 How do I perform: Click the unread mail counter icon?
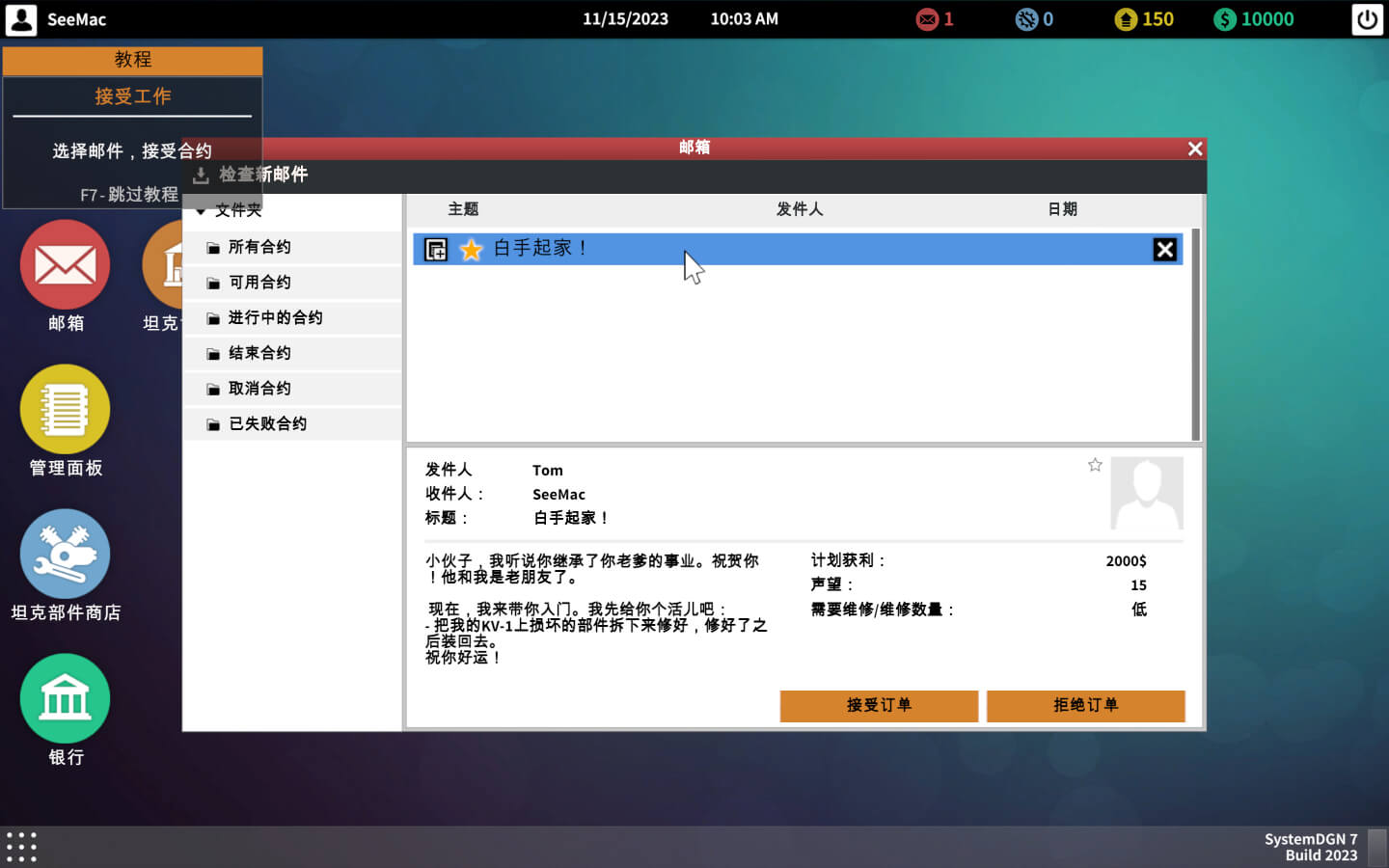pos(927,19)
